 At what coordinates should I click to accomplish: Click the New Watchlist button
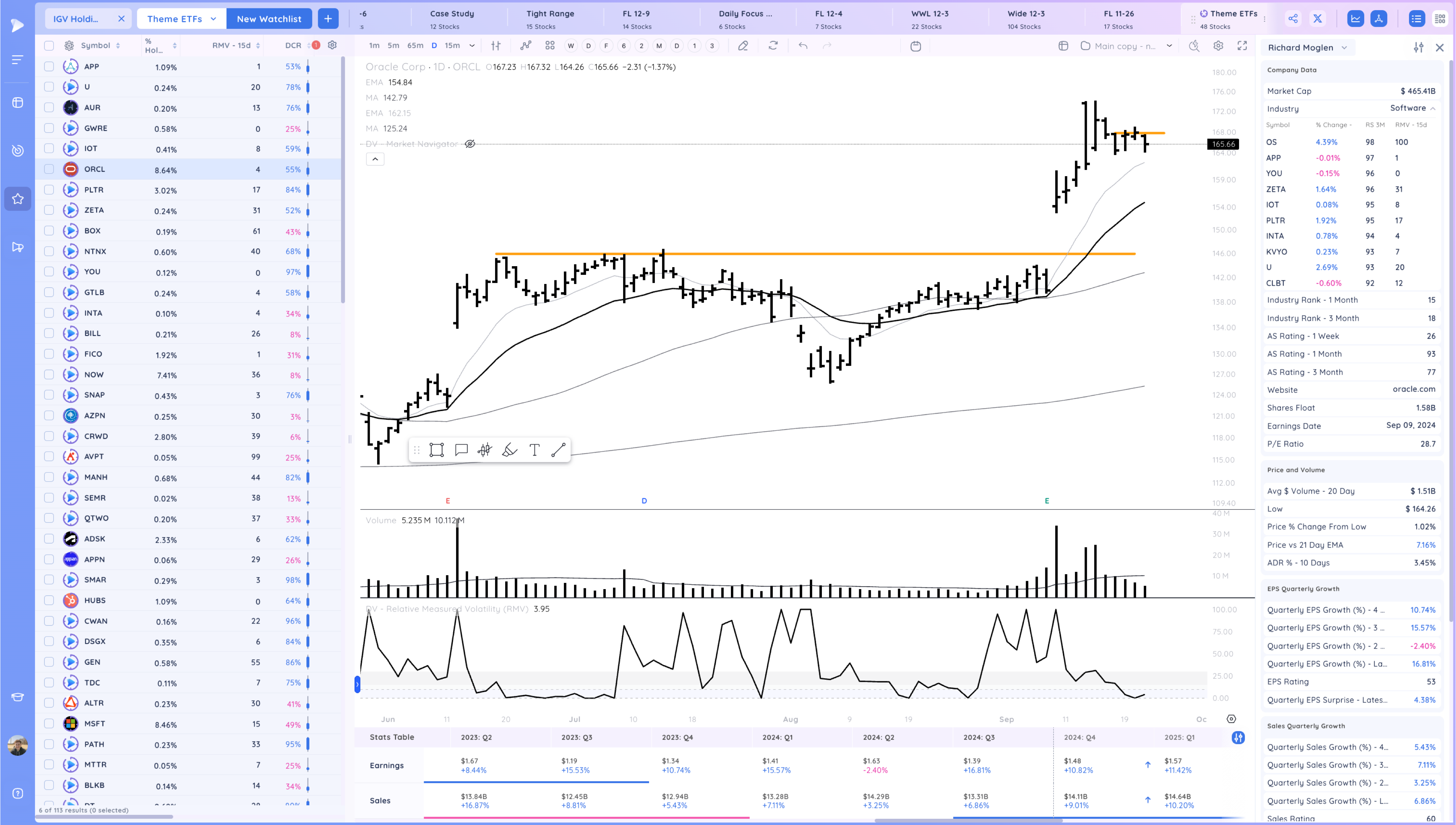point(269,19)
